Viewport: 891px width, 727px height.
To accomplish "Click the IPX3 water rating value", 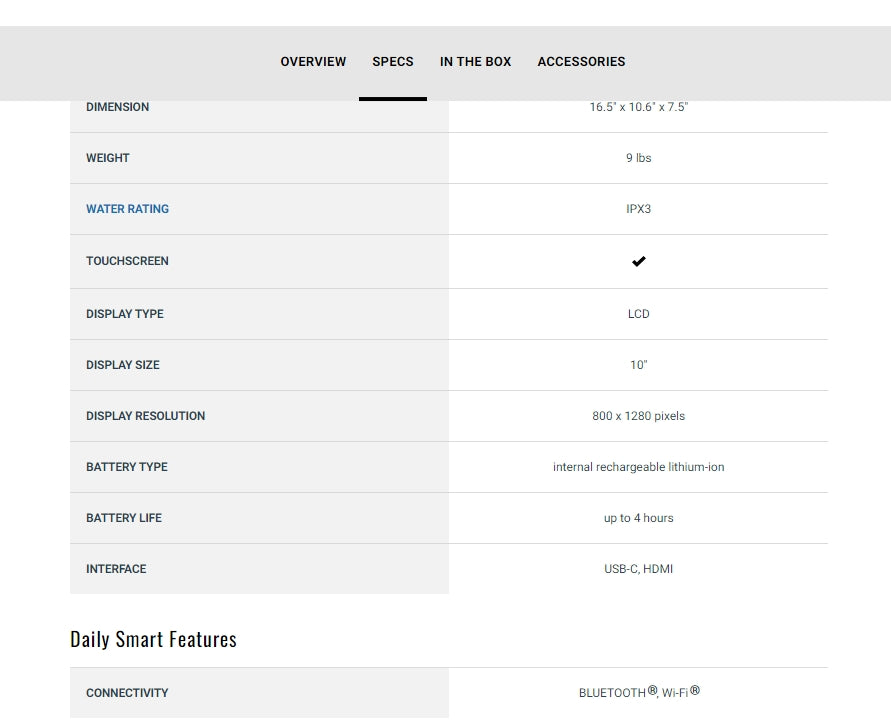I will click(x=638, y=209).
